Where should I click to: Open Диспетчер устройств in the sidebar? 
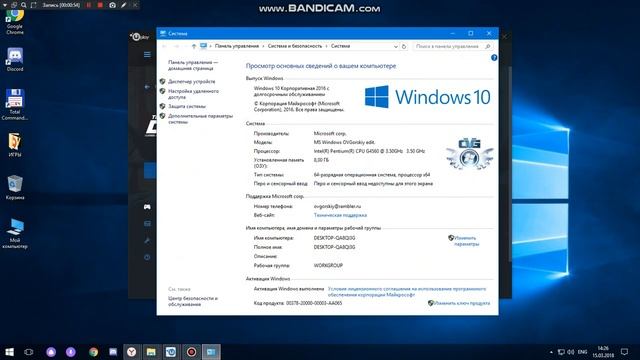[191, 82]
